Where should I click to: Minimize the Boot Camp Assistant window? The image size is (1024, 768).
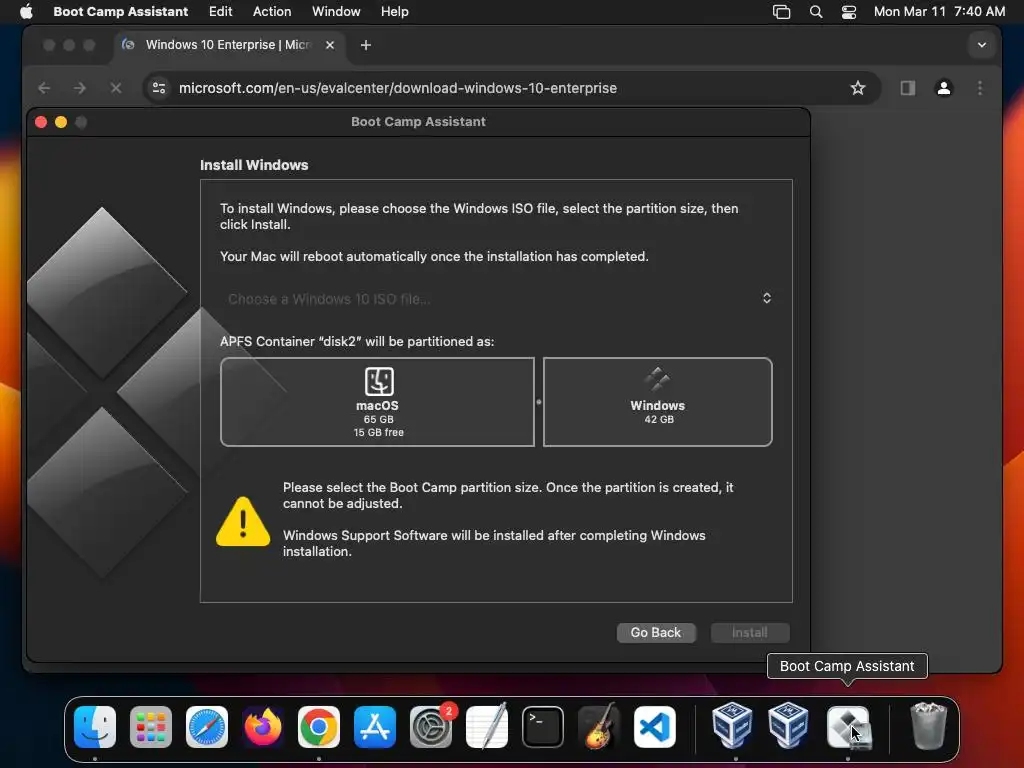pos(61,122)
